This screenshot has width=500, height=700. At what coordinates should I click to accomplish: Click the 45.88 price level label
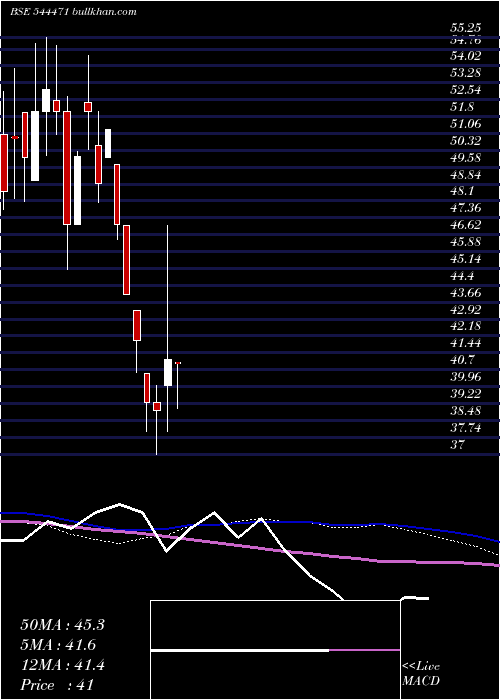click(466, 242)
